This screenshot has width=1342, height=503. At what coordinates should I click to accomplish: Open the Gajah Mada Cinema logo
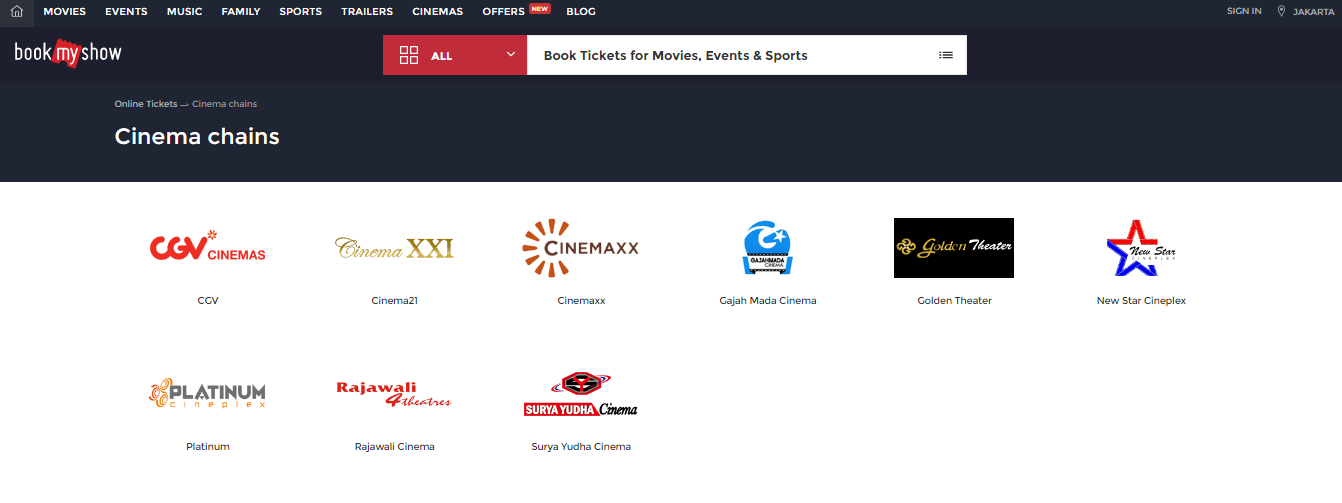pos(768,248)
